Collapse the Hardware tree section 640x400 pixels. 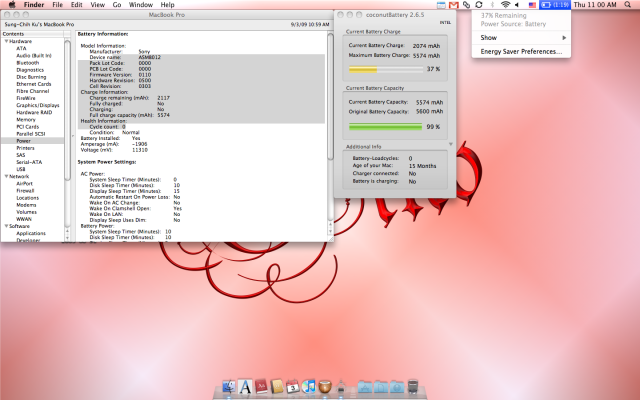coord(7,41)
